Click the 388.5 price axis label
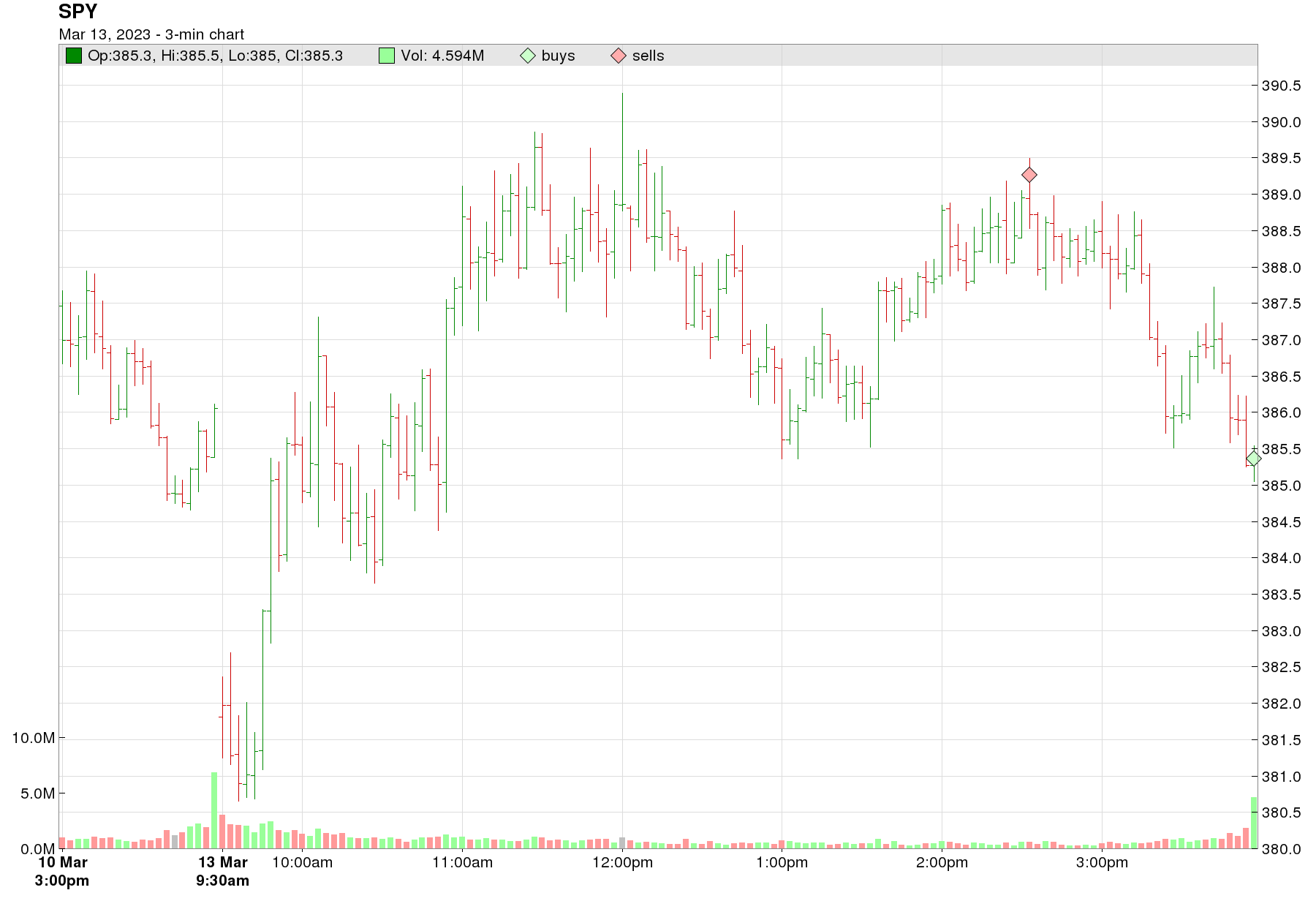 1282,231
